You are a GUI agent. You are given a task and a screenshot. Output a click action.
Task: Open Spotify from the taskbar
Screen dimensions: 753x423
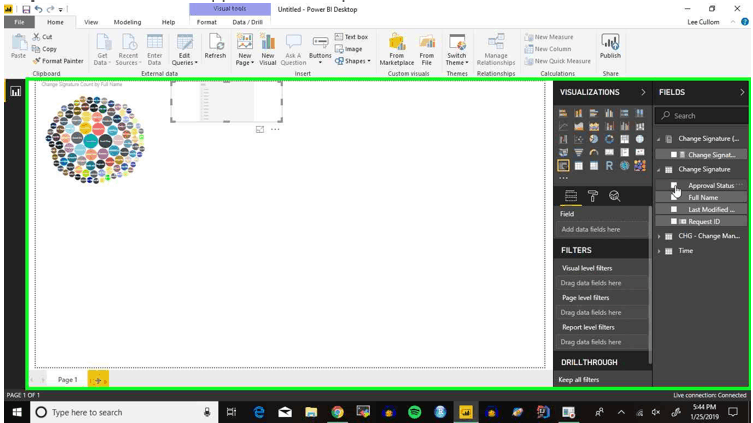(x=414, y=412)
